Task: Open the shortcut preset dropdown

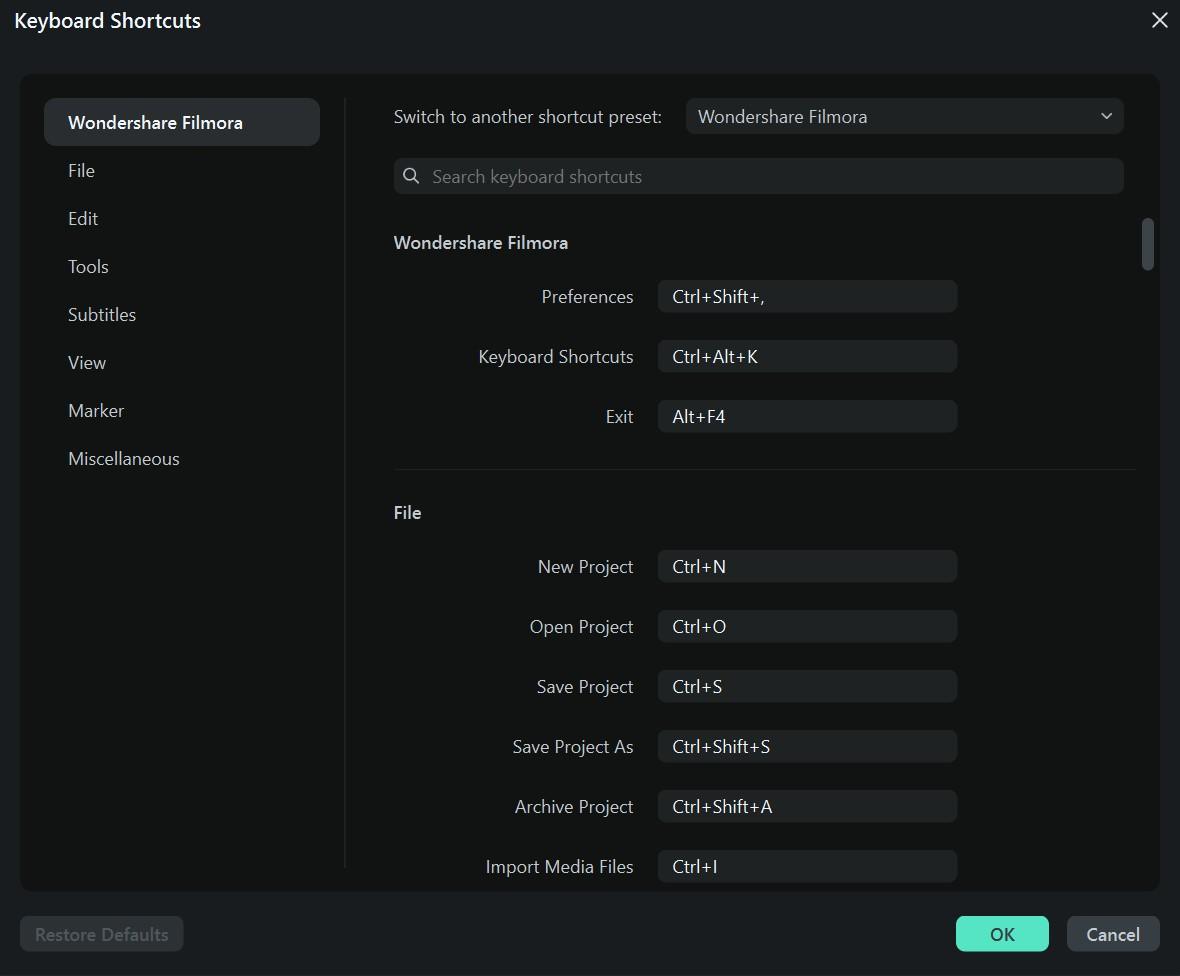Action: pos(904,117)
